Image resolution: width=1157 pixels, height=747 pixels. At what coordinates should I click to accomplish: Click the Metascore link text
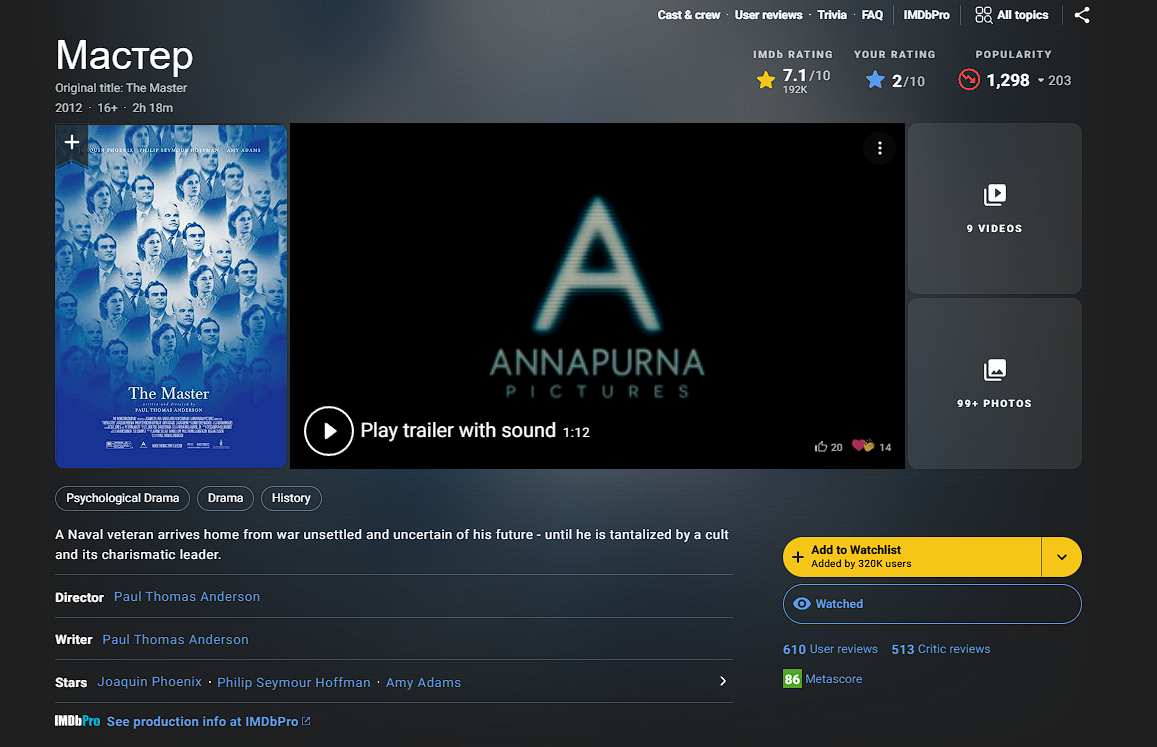834,679
